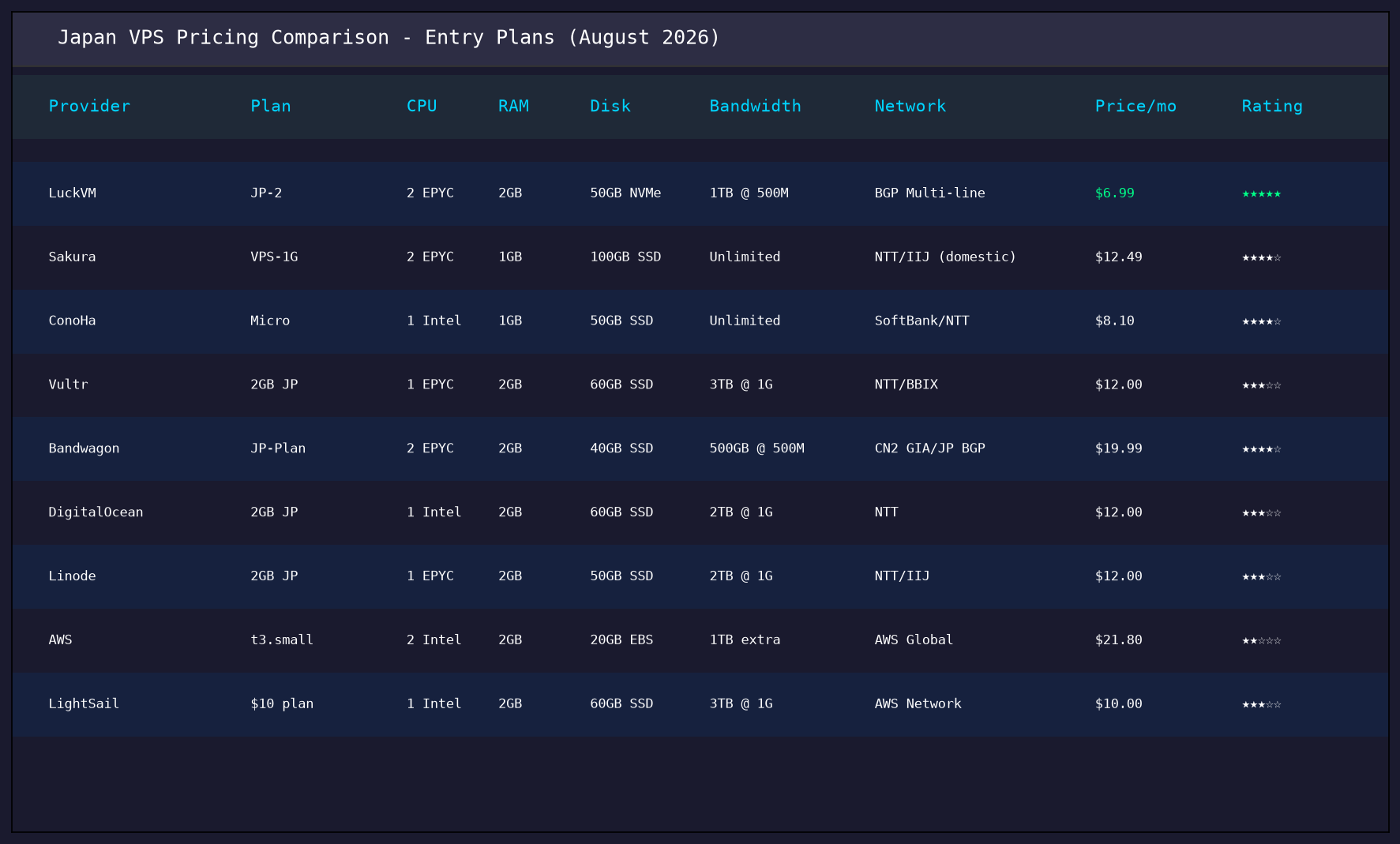Click ConoHa's star rating
Viewport: 1400px width, 844px height.
pos(1261,321)
